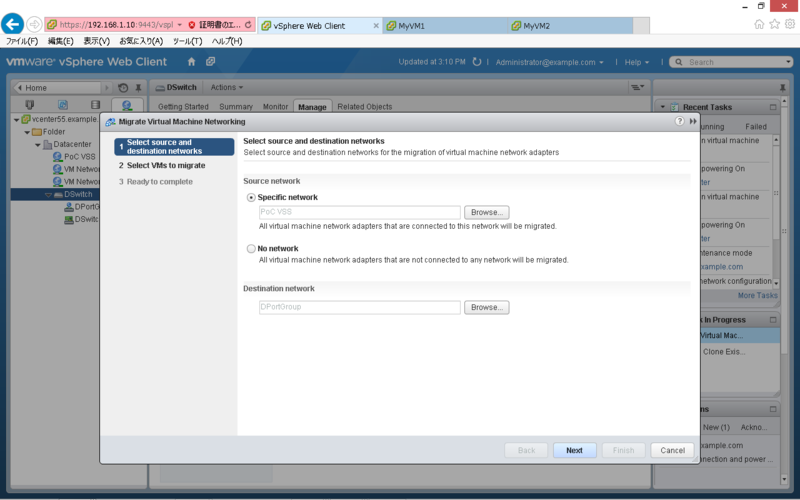Select the Specific network radio button

pyautogui.click(x=251, y=197)
